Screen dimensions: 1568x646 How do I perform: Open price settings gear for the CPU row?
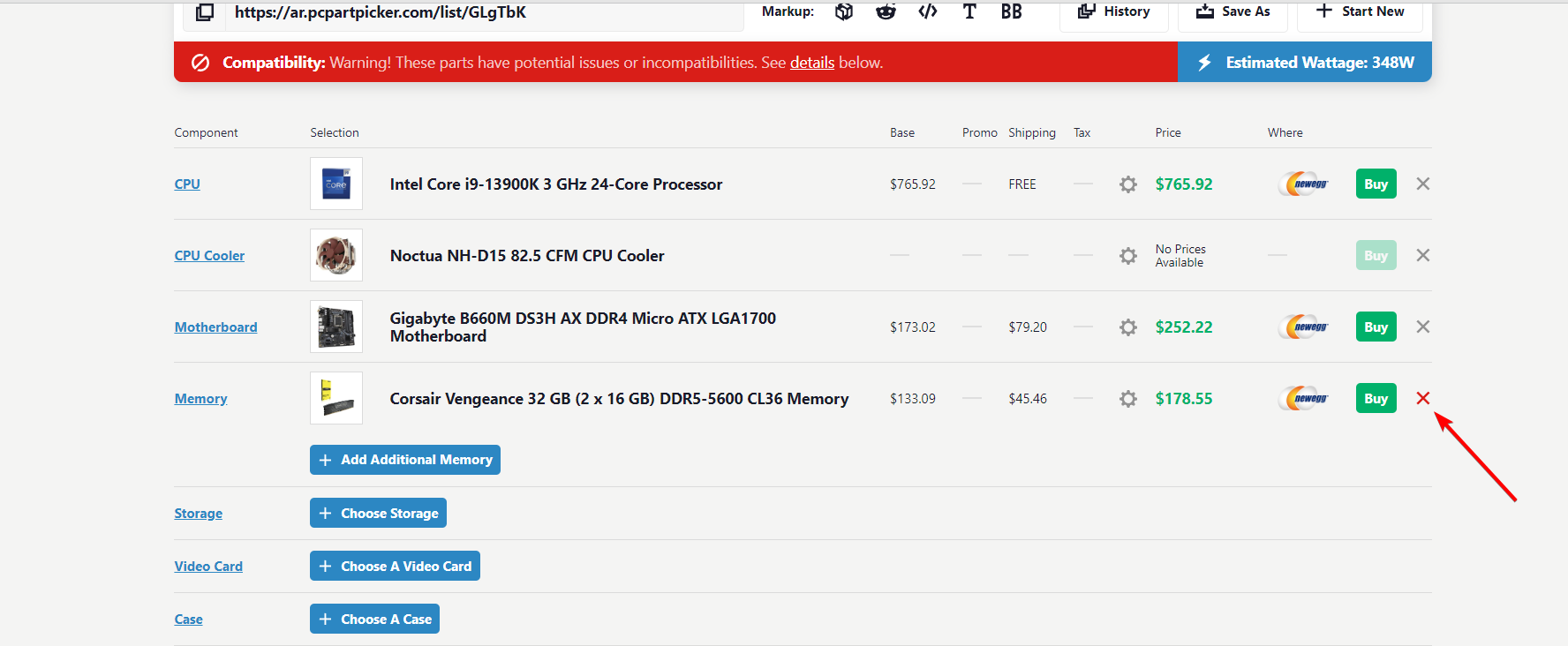[1128, 184]
